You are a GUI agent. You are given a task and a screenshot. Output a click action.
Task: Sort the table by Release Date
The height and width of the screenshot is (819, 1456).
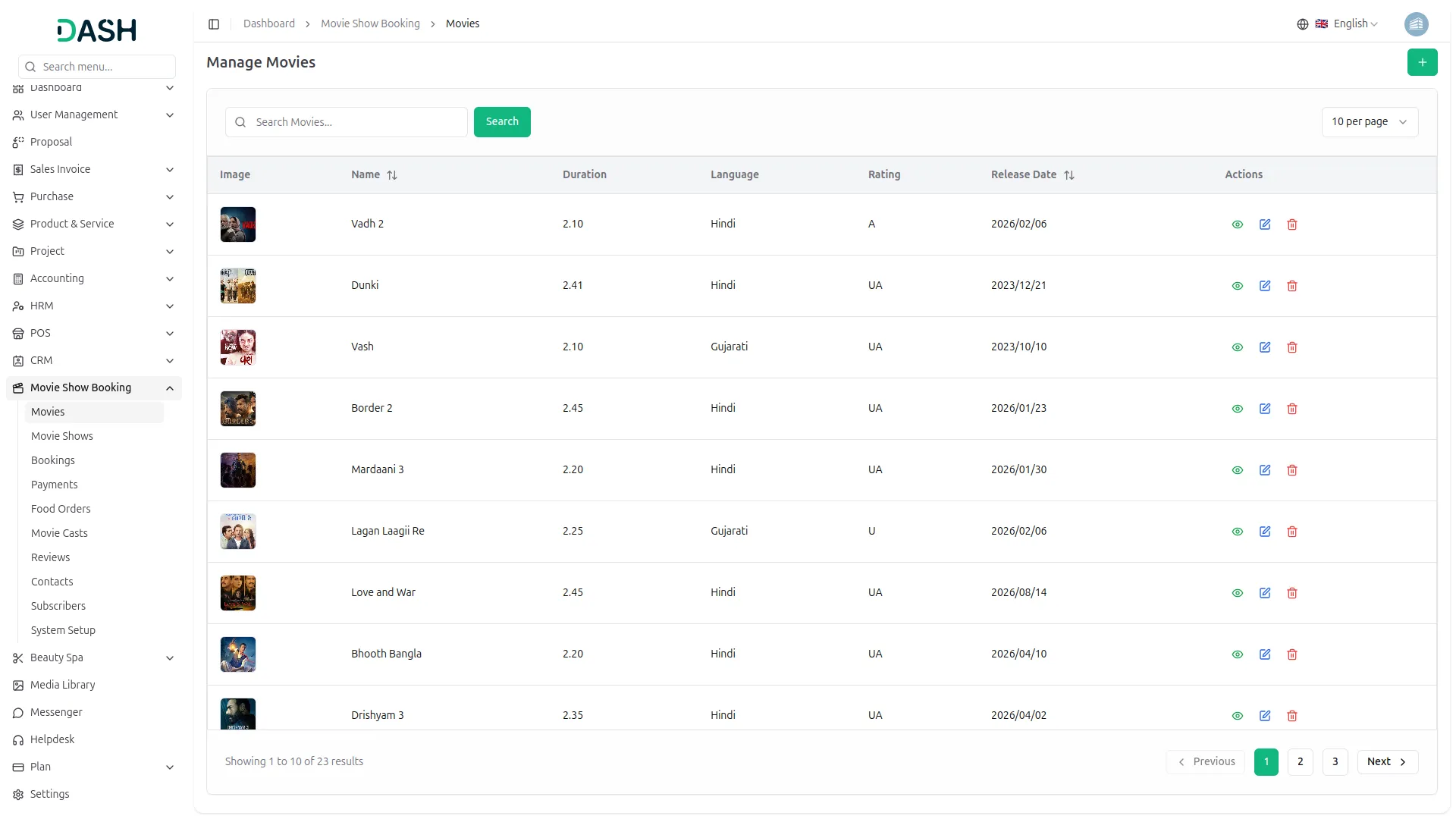click(1069, 174)
